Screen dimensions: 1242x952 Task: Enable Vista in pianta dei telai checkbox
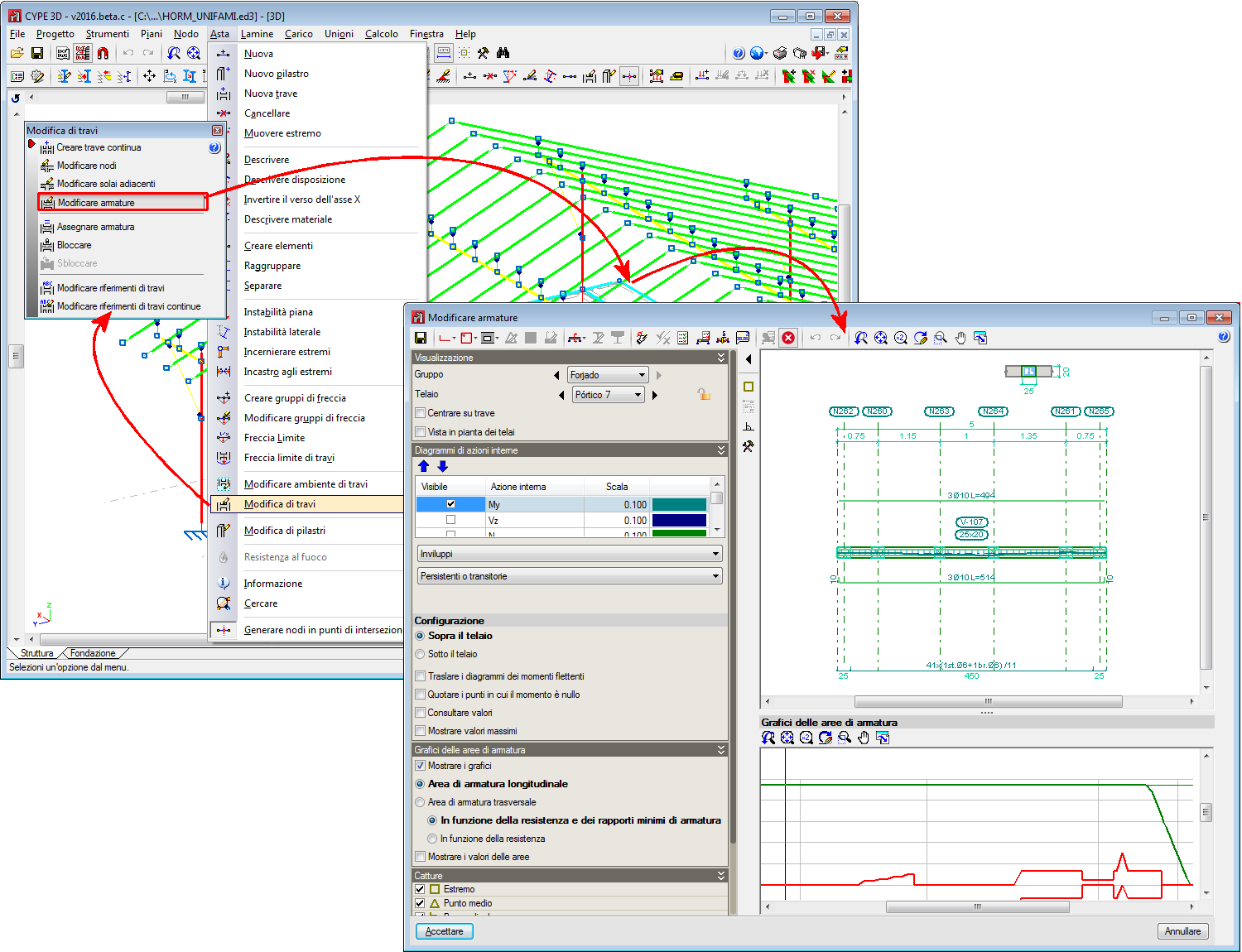(421, 432)
